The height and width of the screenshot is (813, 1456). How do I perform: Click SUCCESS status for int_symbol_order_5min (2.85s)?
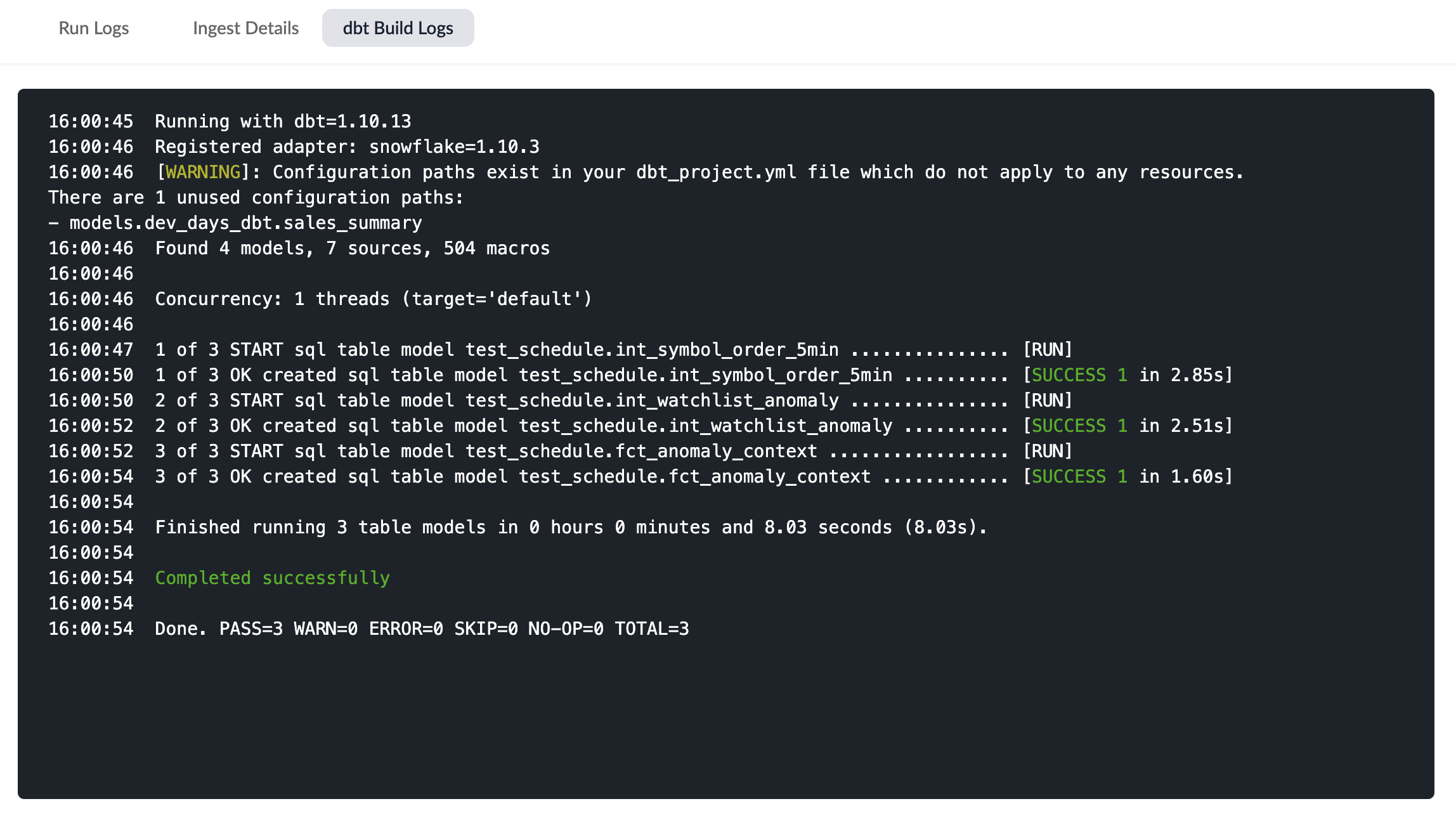(1069, 375)
